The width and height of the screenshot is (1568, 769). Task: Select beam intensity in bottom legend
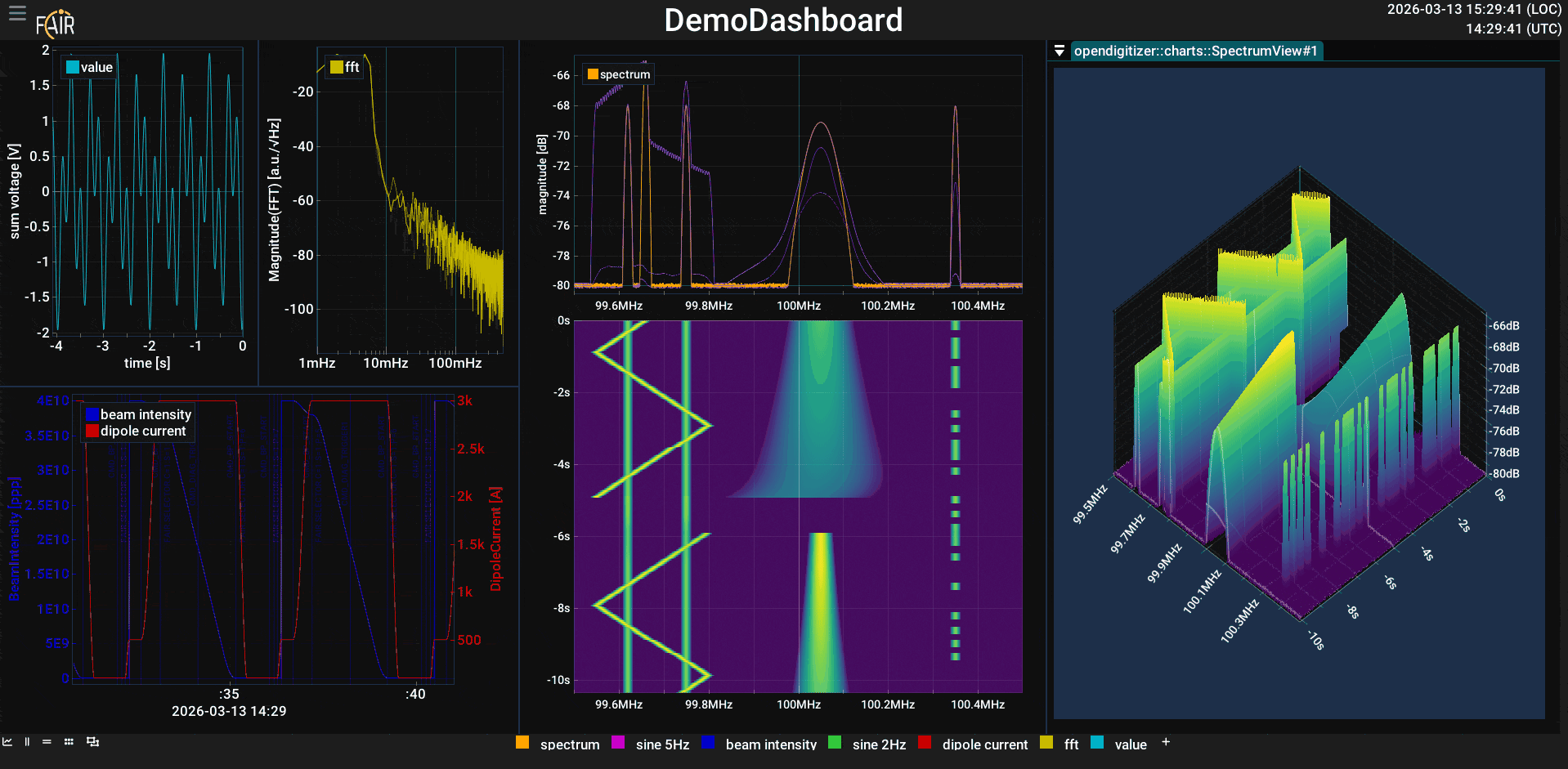(759, 744)
